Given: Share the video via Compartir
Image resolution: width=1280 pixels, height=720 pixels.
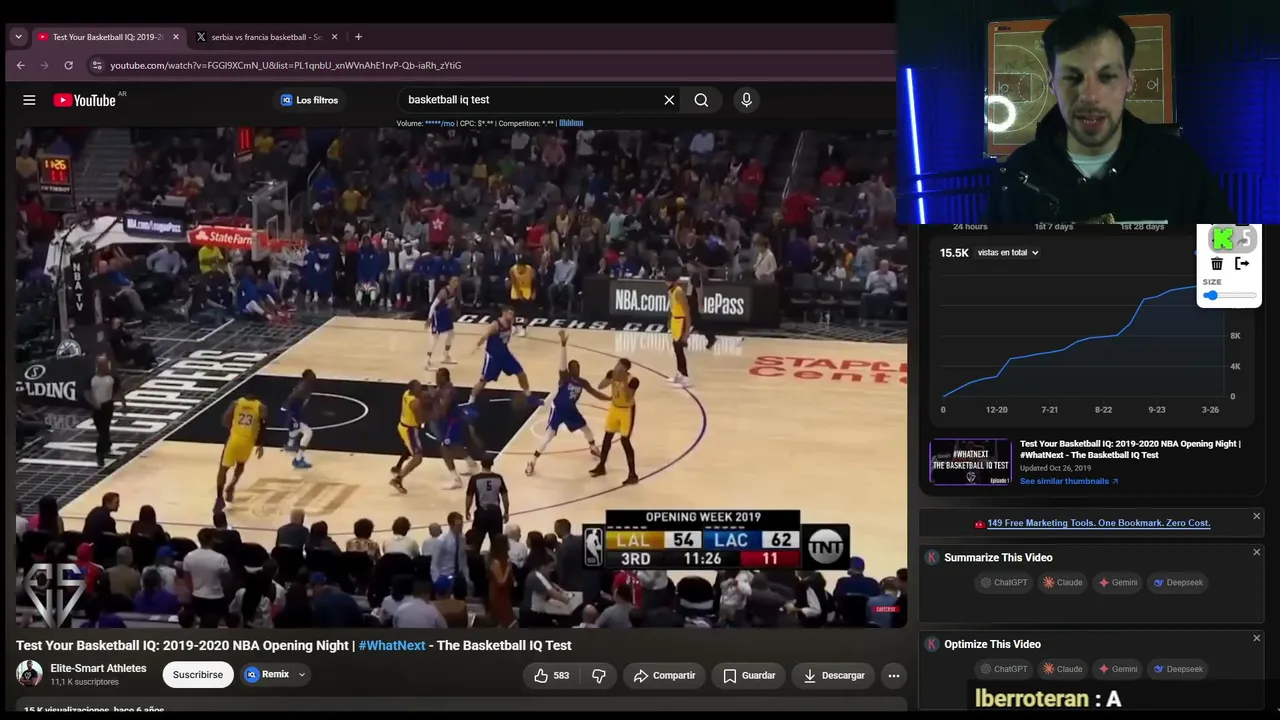Looking at the screenshot, I should coord(664,675).
